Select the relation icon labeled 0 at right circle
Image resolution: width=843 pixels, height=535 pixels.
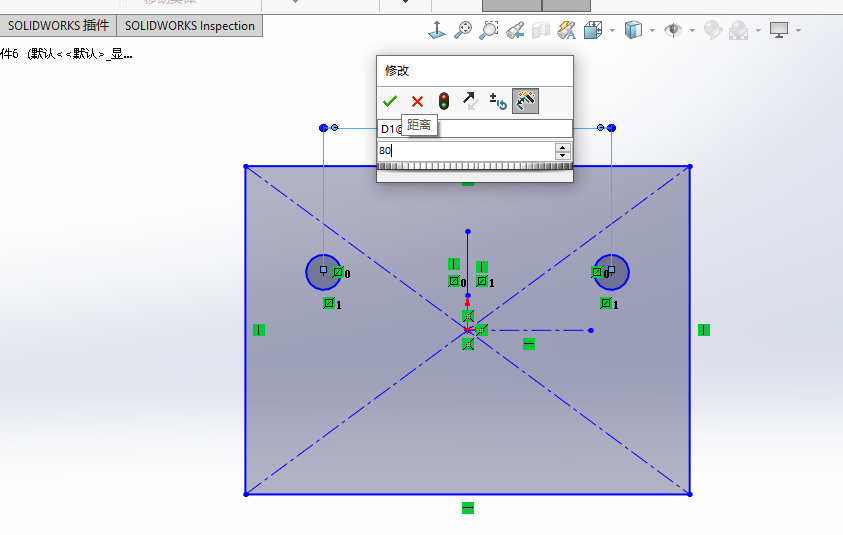597,272
